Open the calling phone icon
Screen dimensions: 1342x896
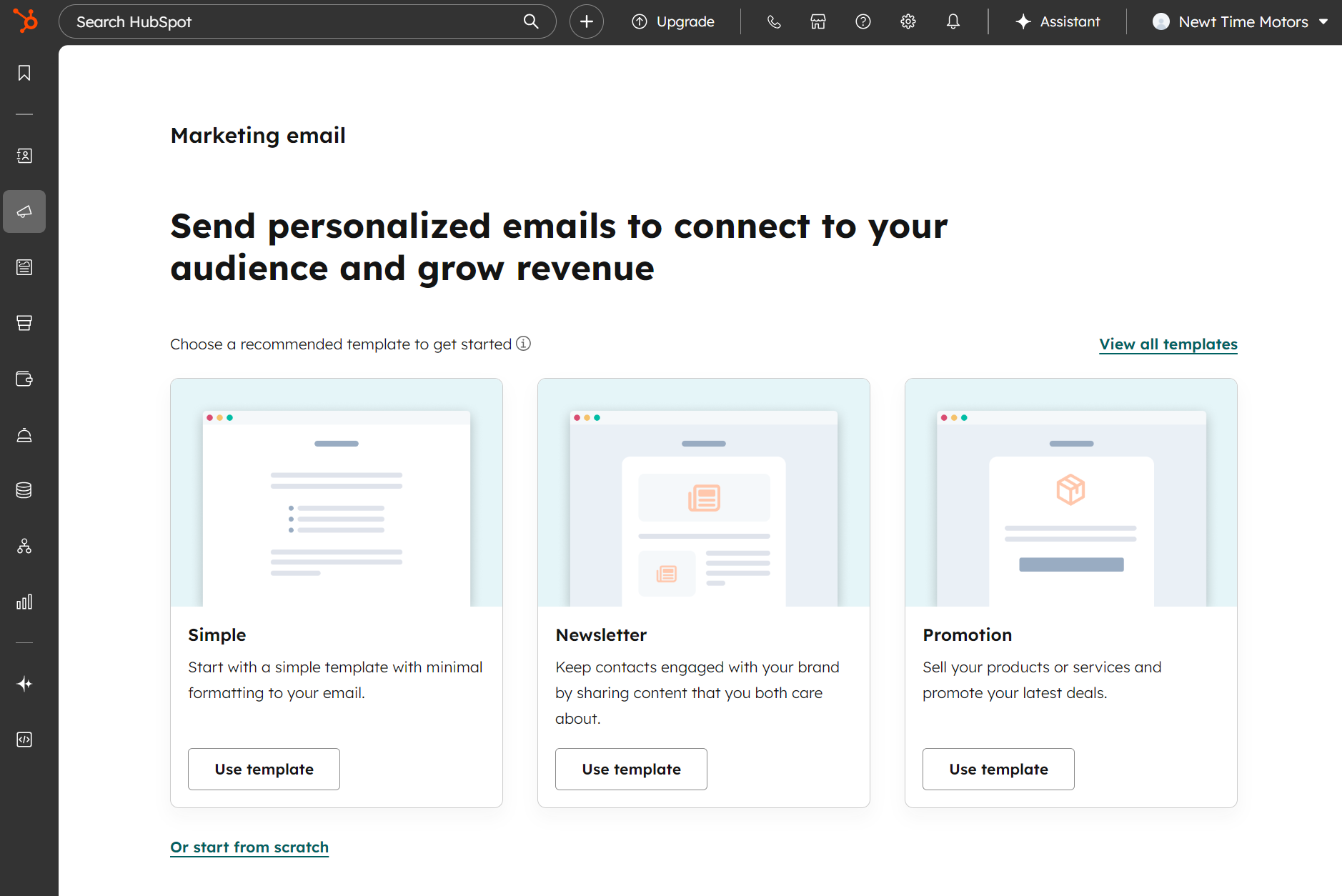coord(773,21)
